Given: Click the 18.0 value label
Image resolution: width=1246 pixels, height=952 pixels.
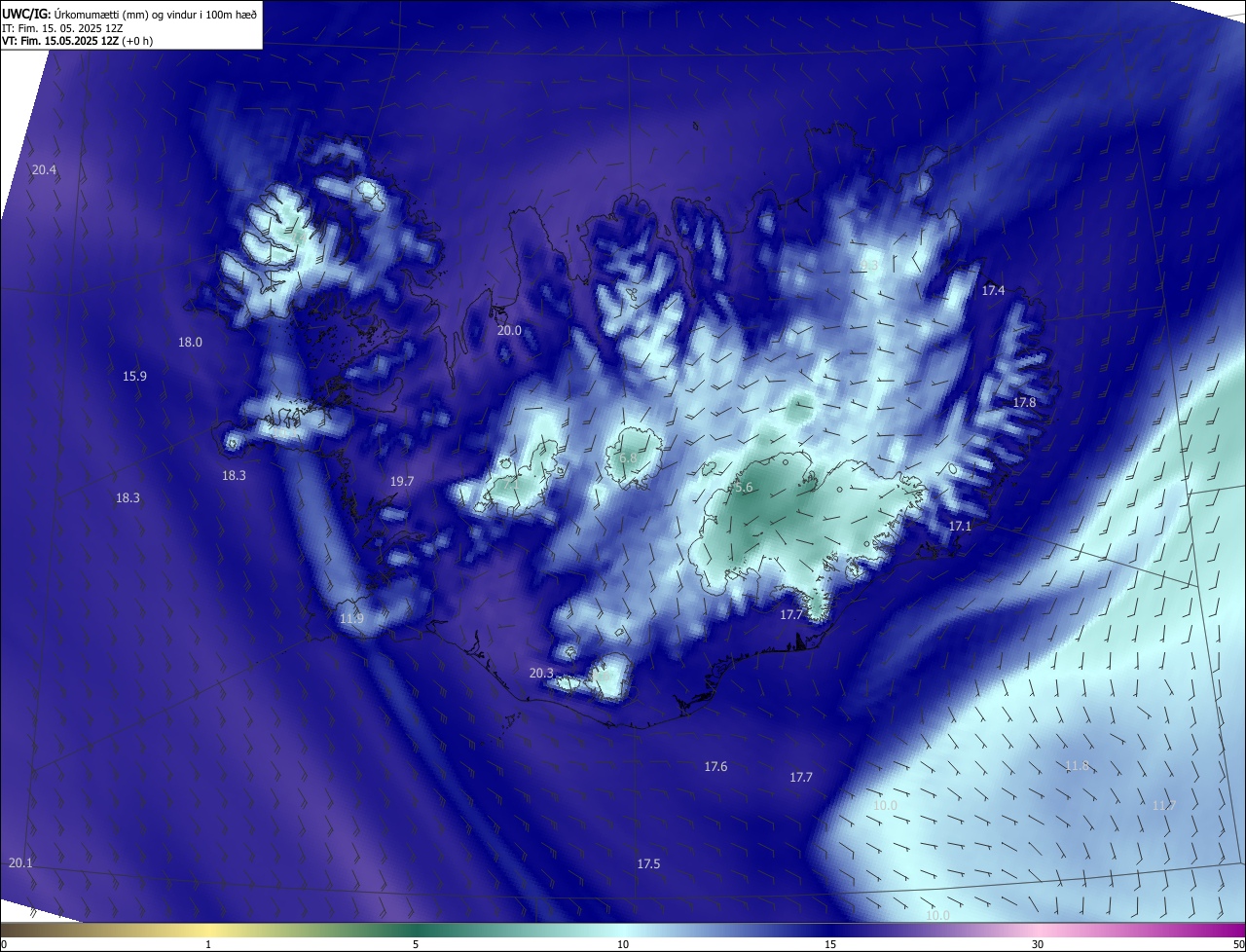Looking at the screenshot, I should coord(190,343).
